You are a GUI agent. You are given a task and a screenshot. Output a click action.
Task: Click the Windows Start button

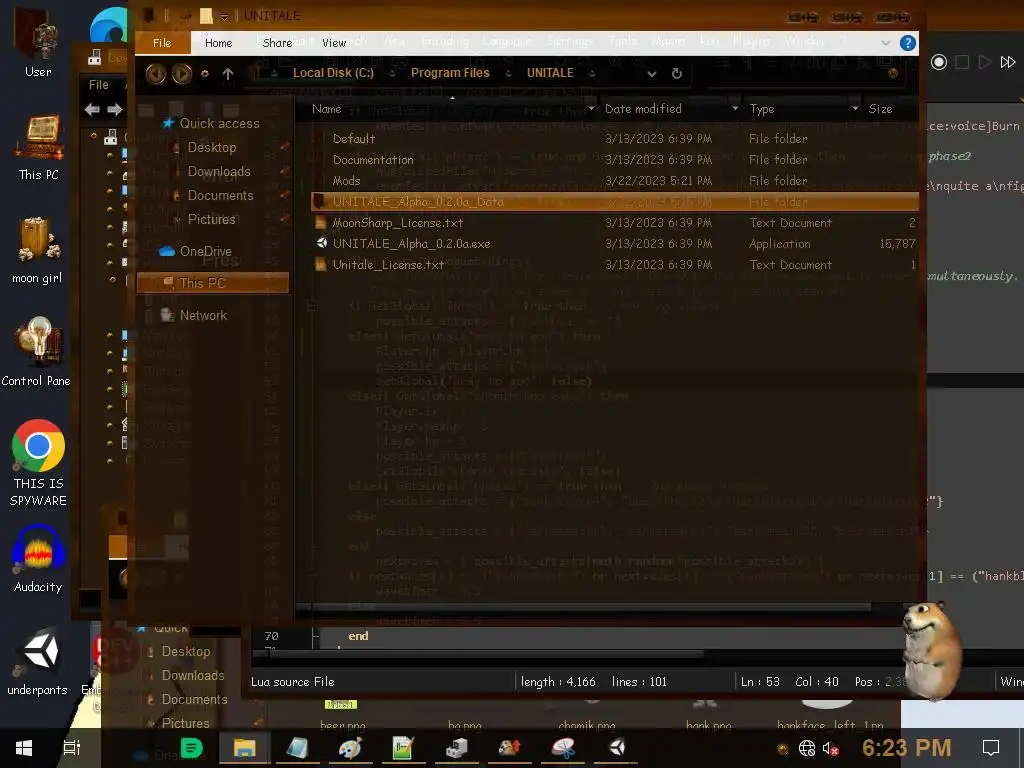click(24, 748)
